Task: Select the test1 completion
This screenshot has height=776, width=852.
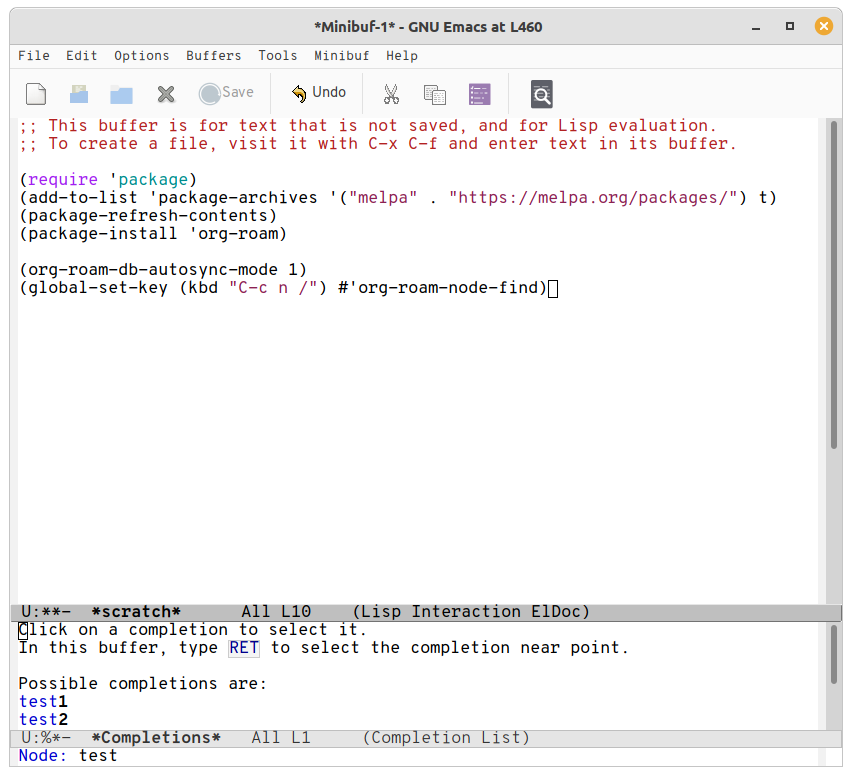Action: [43, 702]
